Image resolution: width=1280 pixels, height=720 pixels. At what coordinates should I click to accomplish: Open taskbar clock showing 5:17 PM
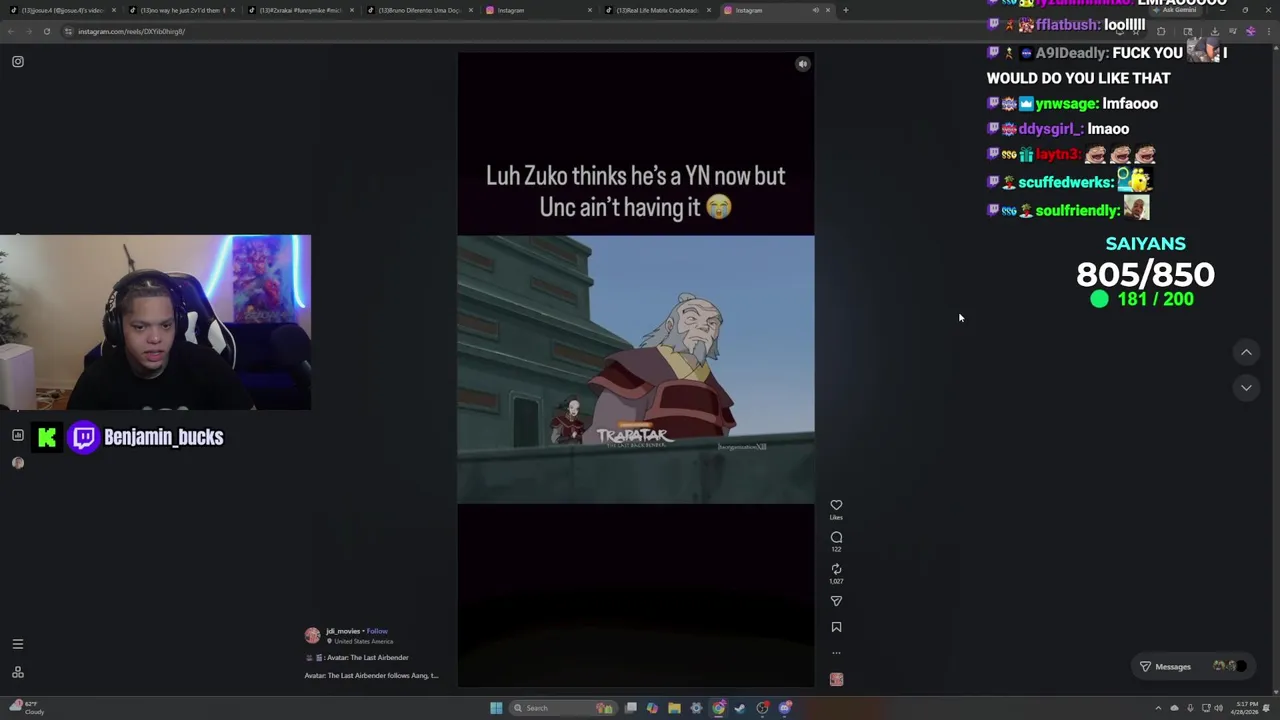1247,708
